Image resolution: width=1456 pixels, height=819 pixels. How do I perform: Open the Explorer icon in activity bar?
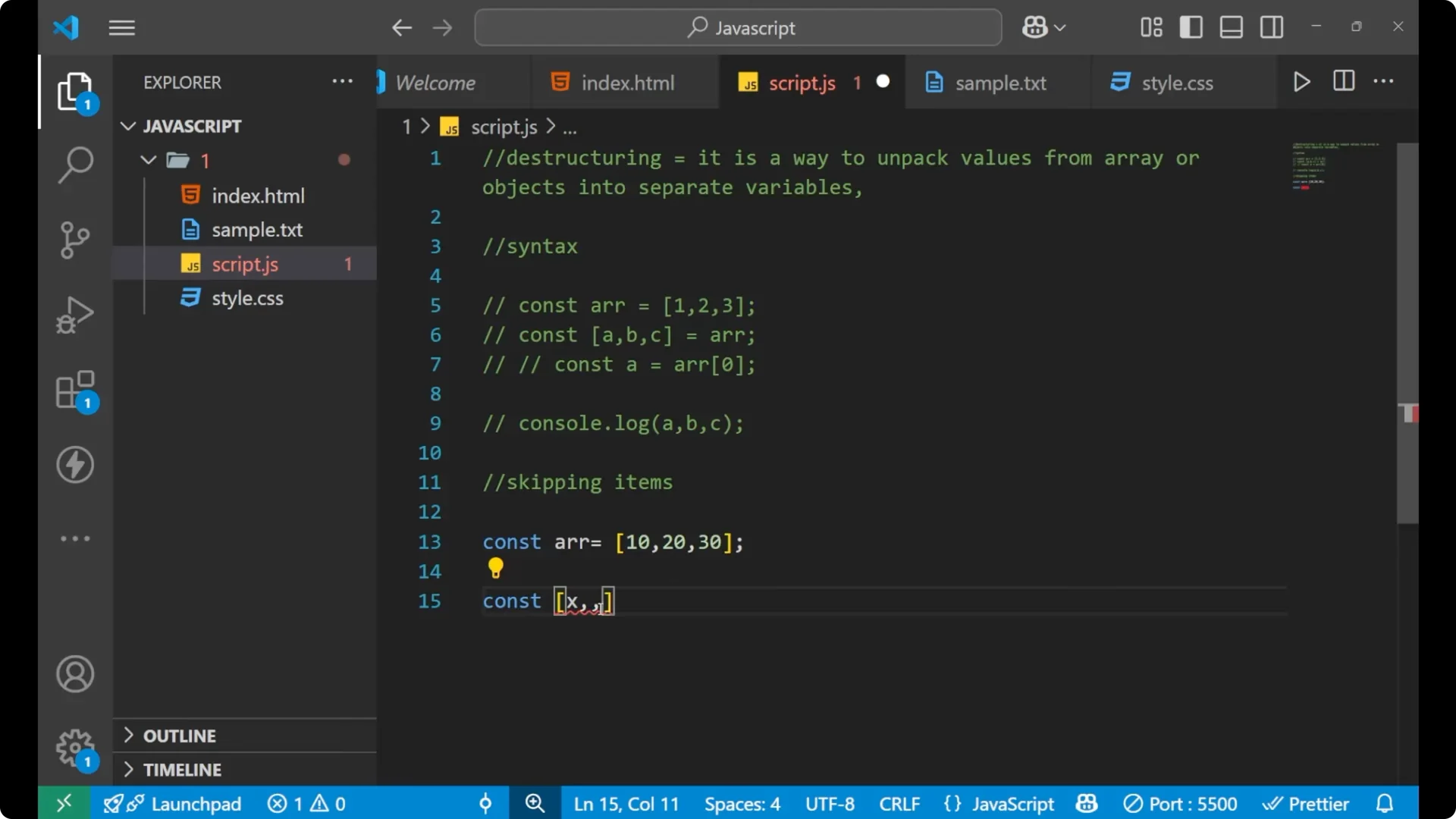pos(76,91)
